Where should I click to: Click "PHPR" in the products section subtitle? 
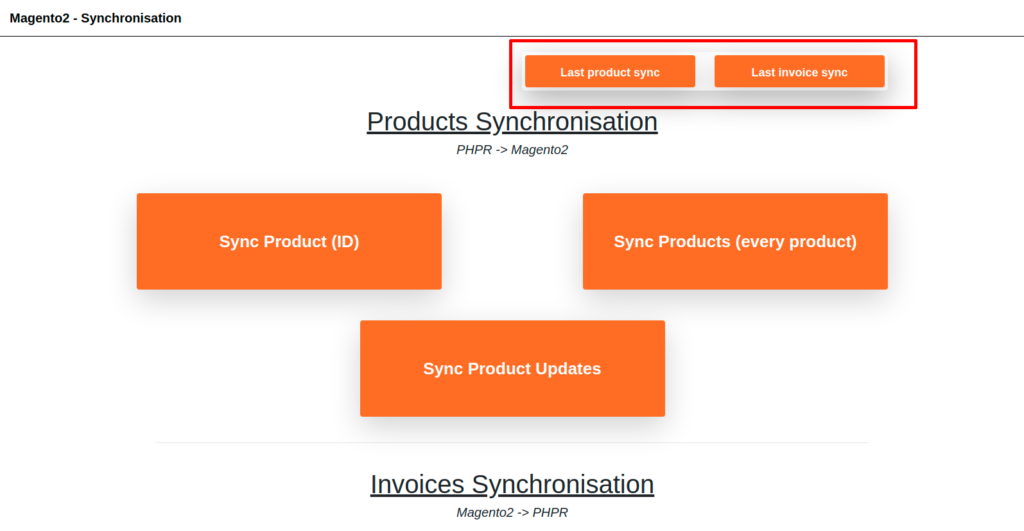click(x=474, y=150)
